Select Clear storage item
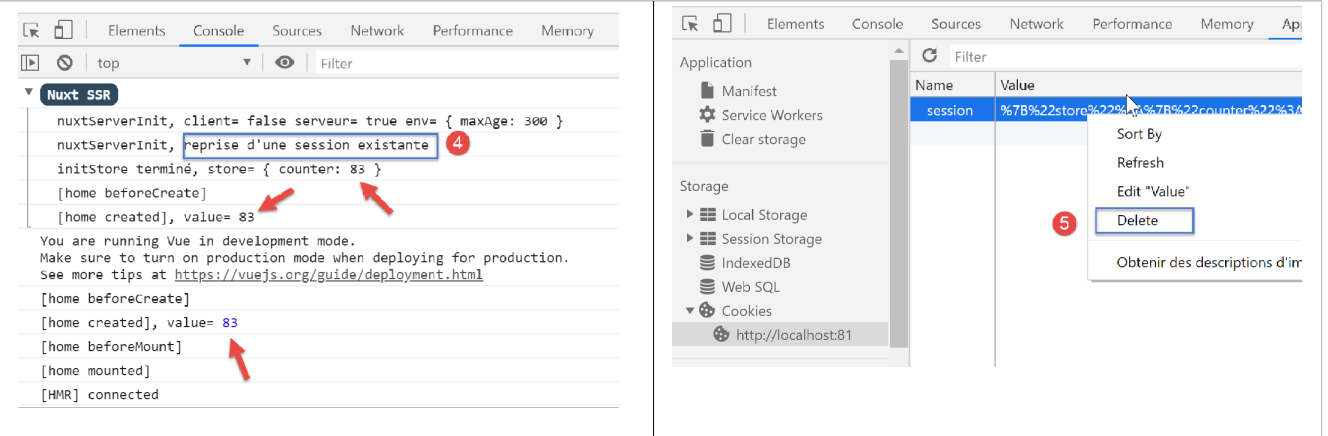The height and width of the screenshot is (436, 1328). click(762, 139)
